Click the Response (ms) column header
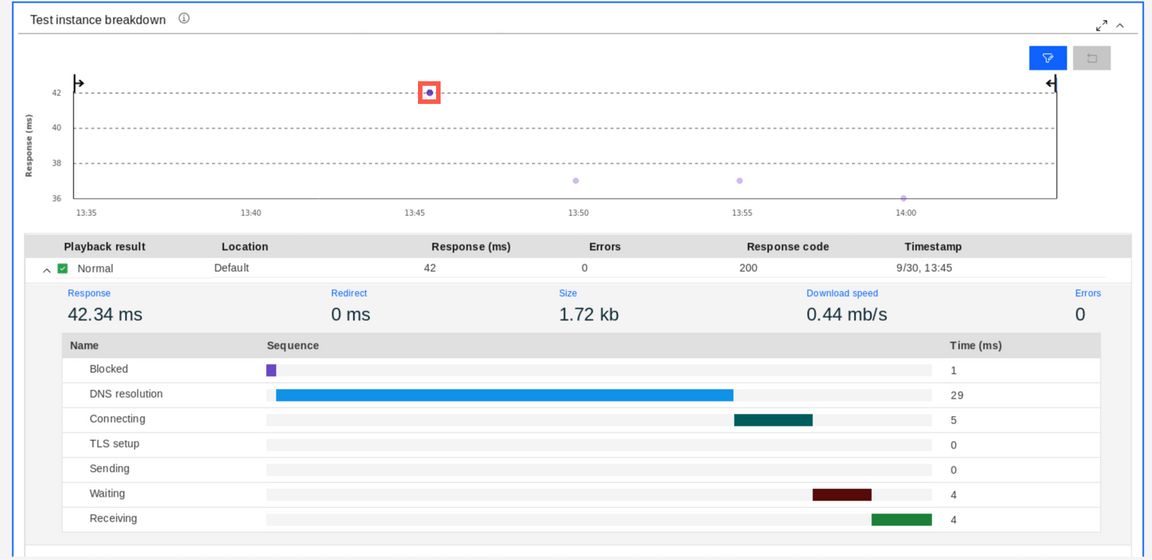1152x560 pixels. pos(471,247)
